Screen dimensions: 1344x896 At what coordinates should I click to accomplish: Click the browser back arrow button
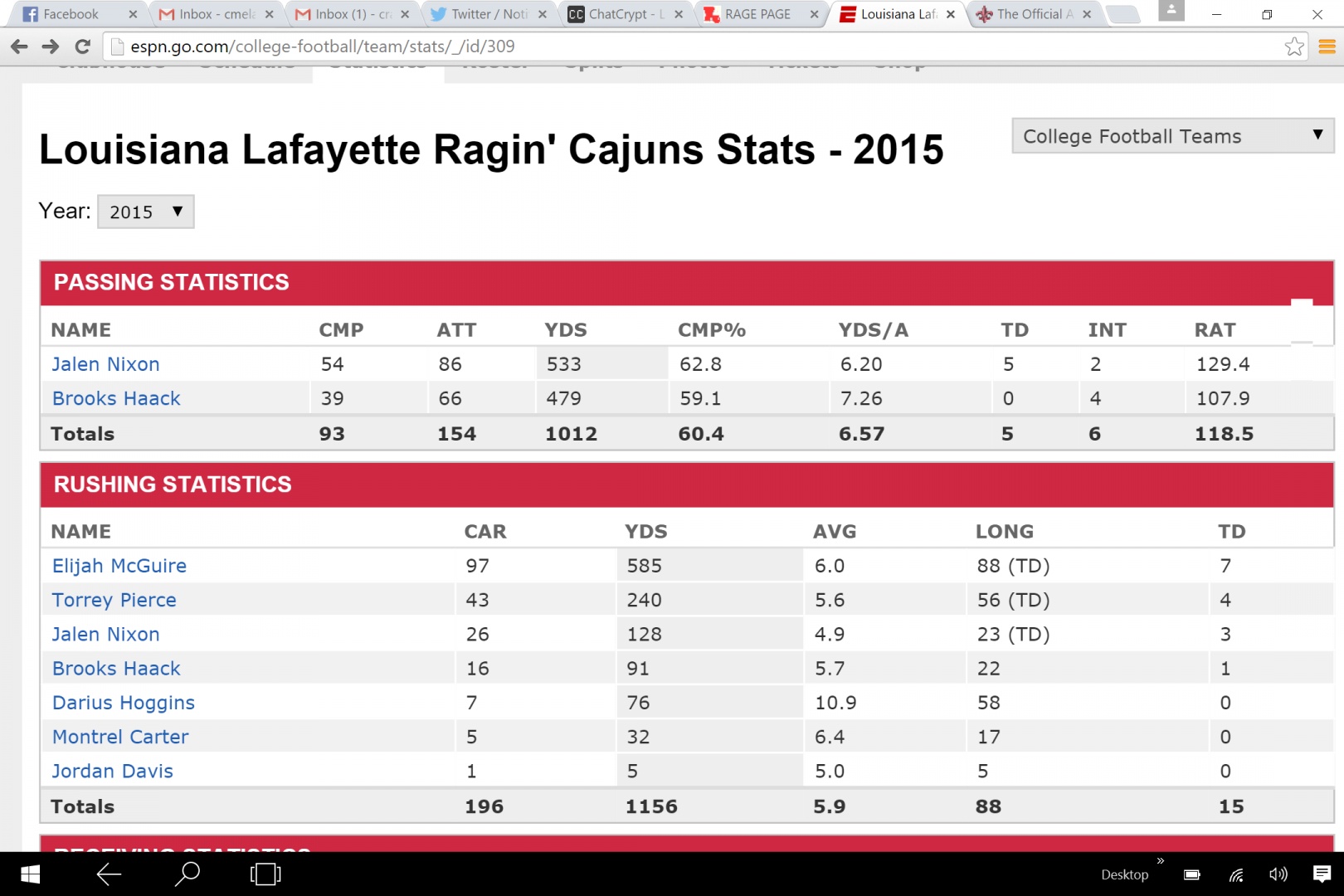19,46
